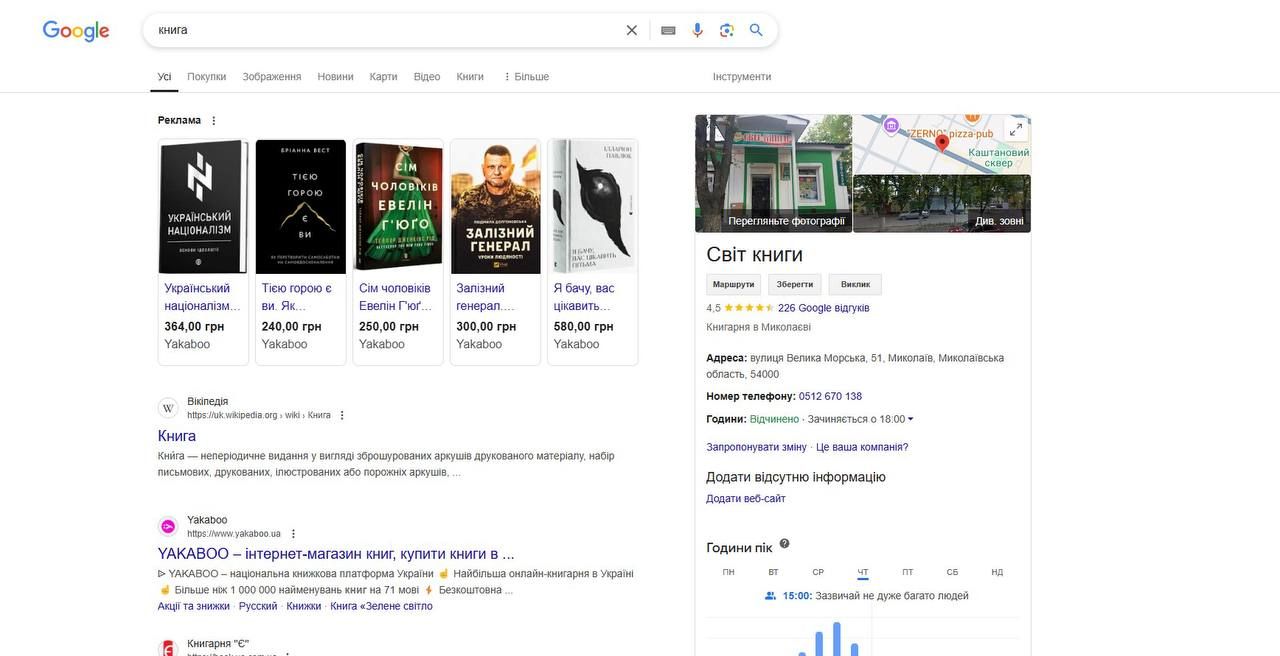Open three-dot menu next to Реклама
Viewport: 1280px width, 656px height.
[213, 121]
